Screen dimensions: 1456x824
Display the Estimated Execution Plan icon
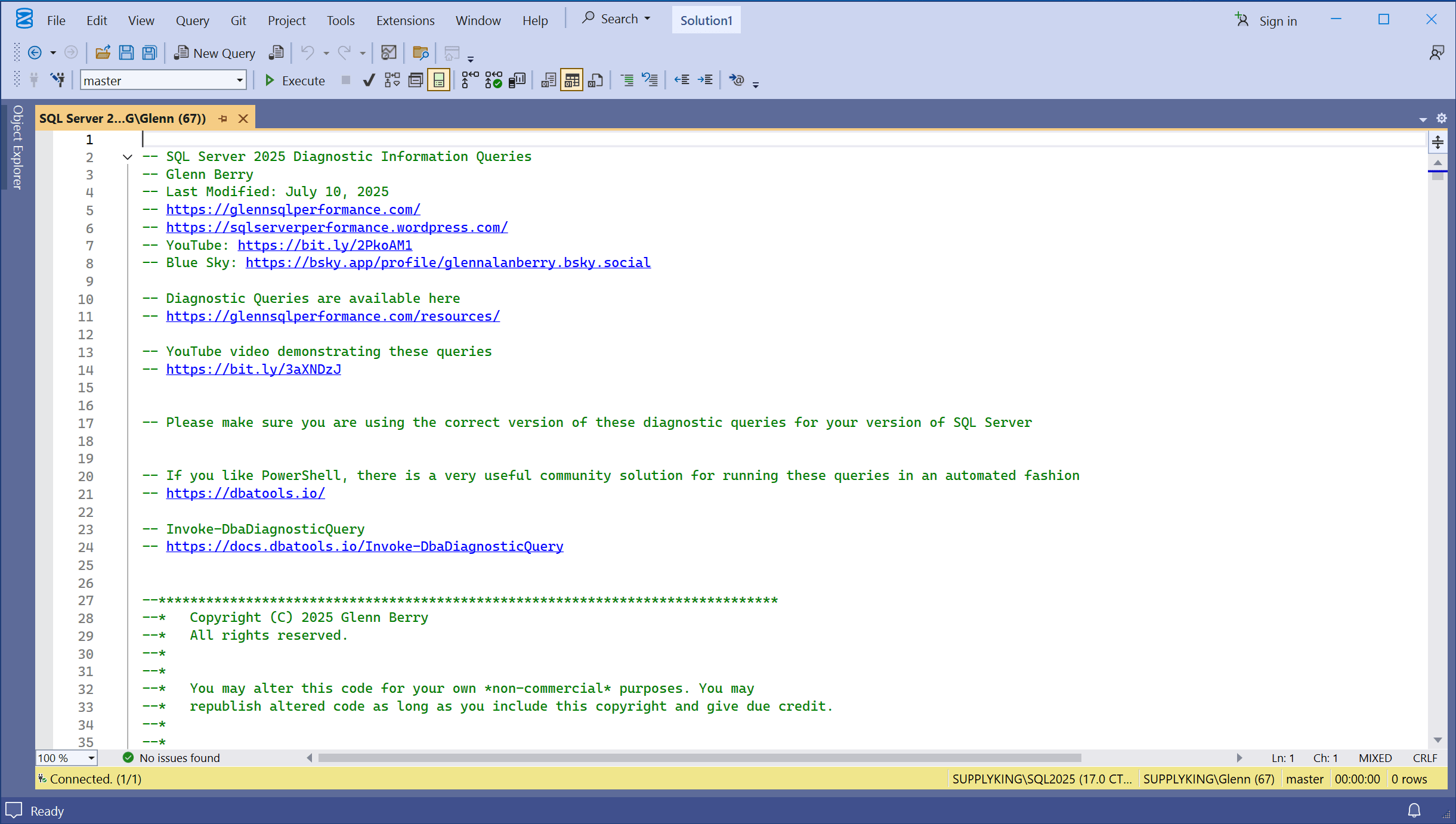point(392,80)
